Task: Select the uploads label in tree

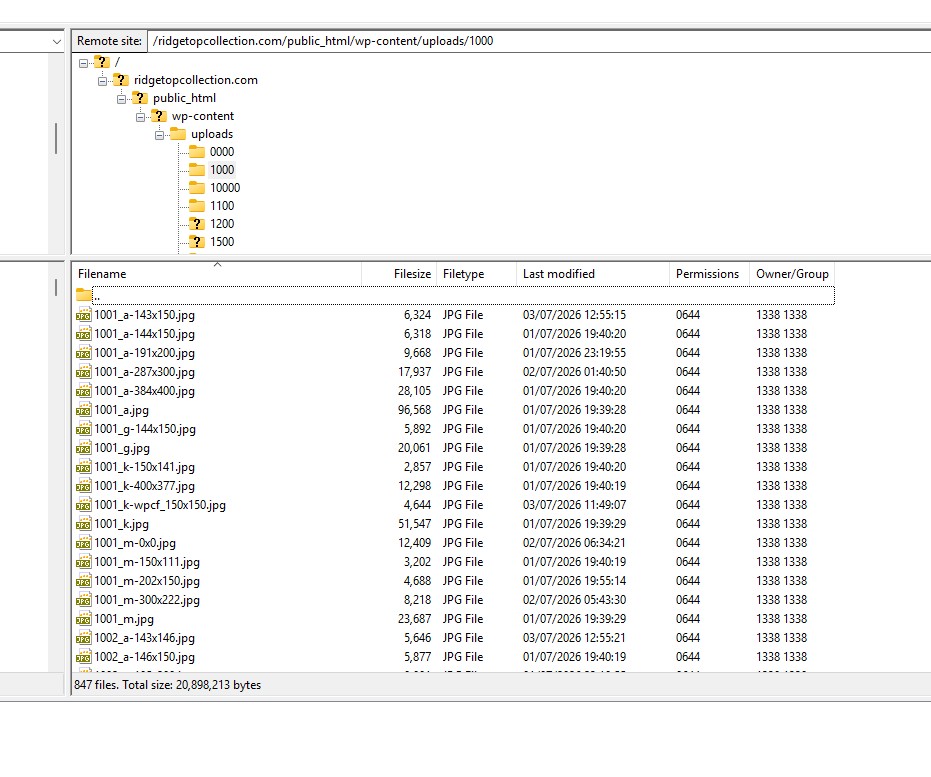Action: 212,134
